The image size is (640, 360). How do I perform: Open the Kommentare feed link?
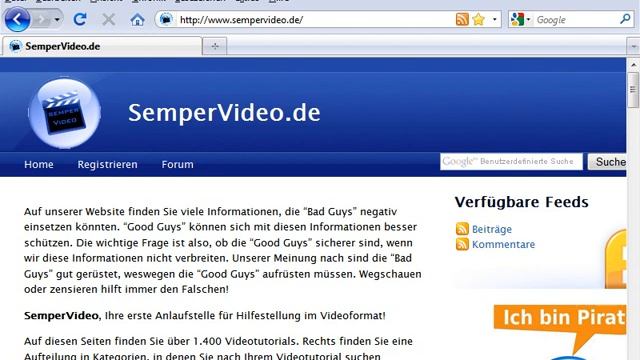503,244
